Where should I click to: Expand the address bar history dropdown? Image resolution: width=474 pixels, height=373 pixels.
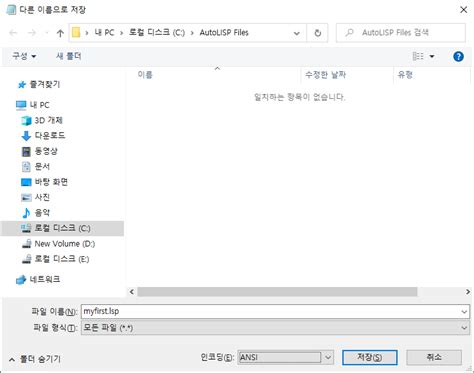click(296, 33)
